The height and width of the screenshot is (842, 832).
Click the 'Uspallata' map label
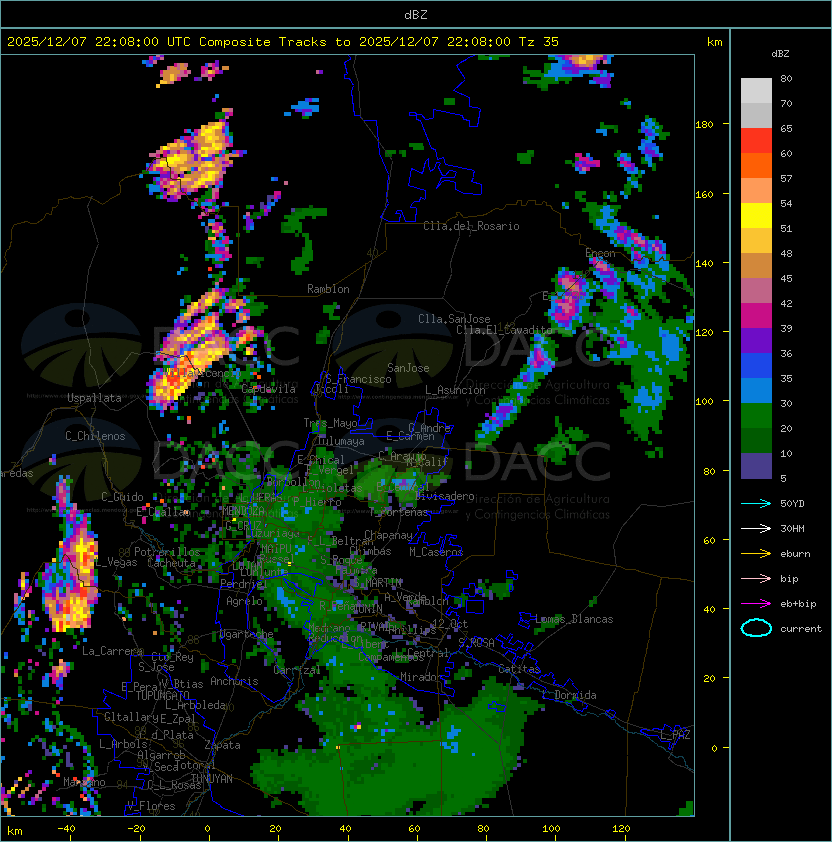(x=94, y=398)
